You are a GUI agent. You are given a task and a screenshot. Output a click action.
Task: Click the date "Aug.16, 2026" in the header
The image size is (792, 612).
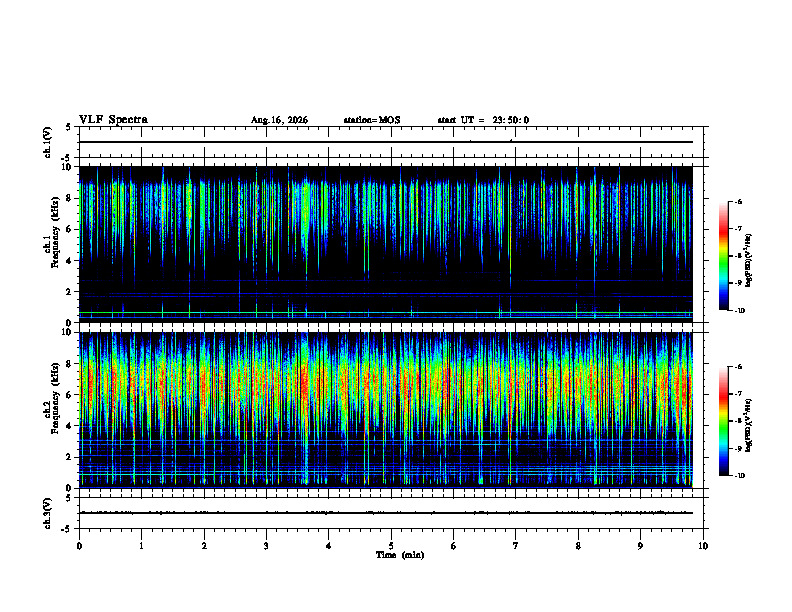279,120
